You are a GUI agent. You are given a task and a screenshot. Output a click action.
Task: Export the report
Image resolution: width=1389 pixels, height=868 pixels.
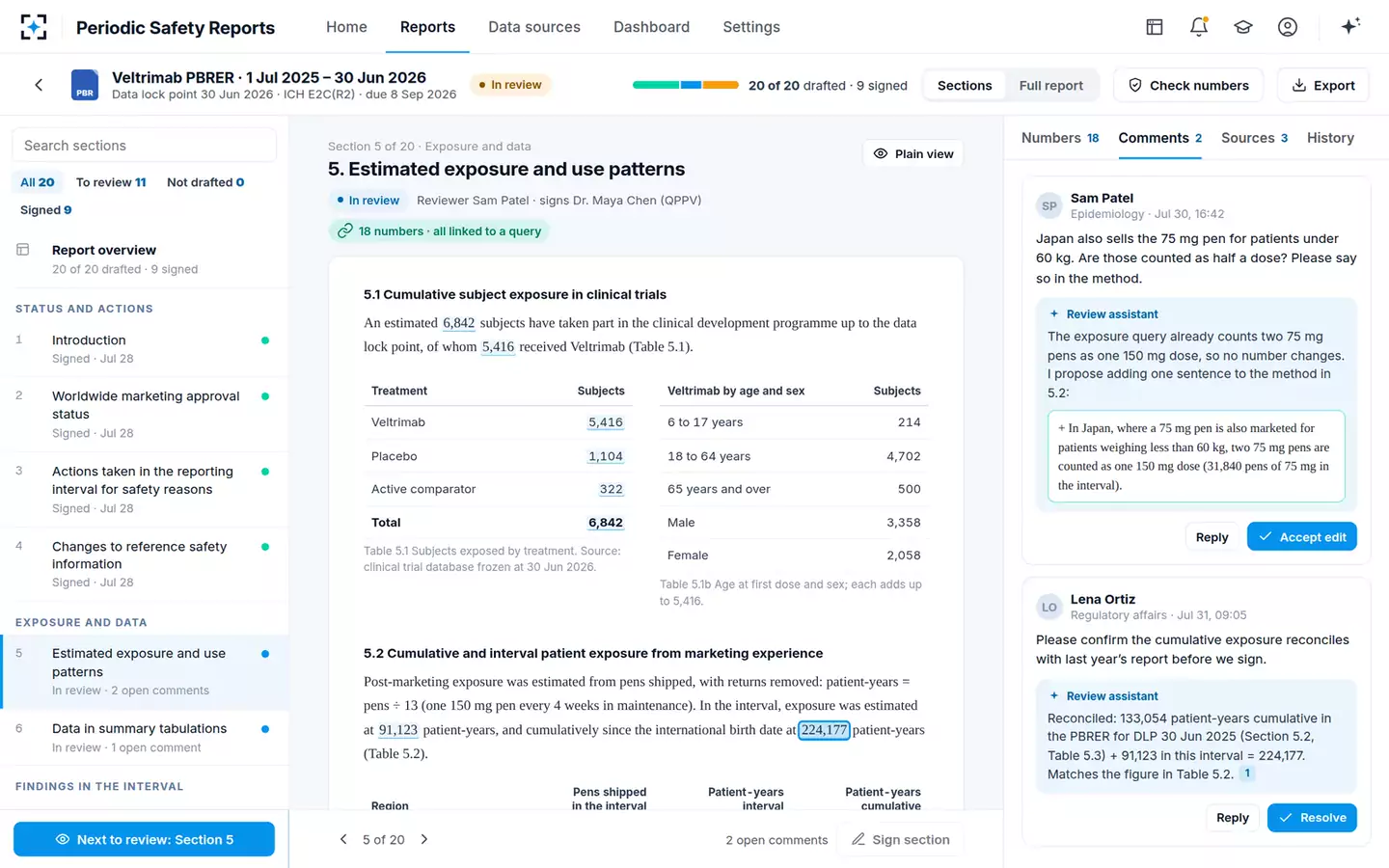(1323, 85)
